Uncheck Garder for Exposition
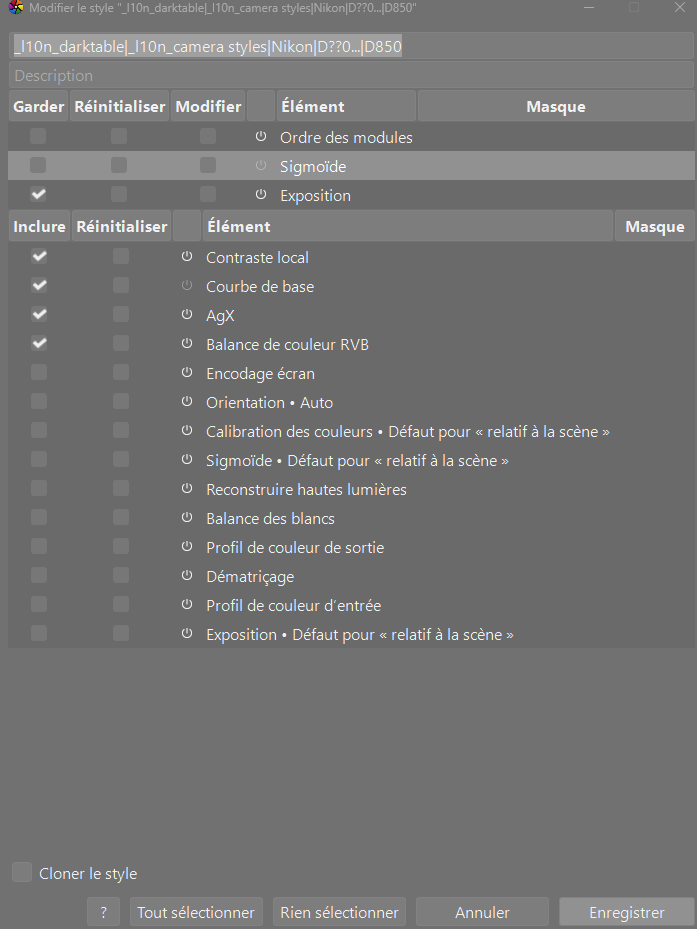This screenshot has width=697, height=929. click(x=39, y=194)
